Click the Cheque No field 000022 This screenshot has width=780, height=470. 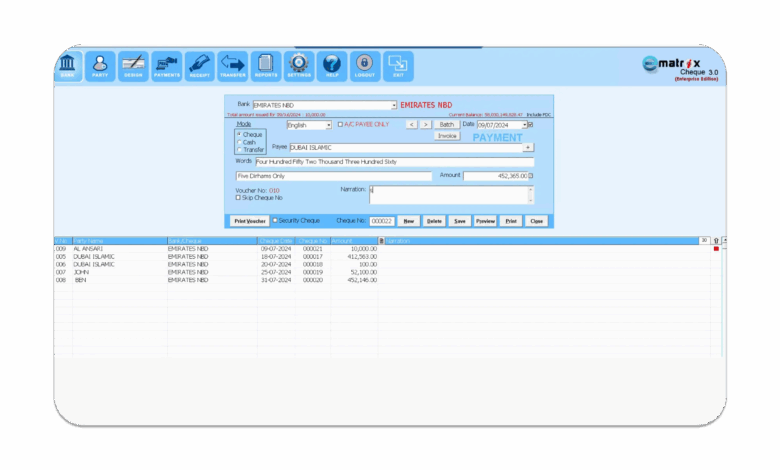[x=382, y=221]
